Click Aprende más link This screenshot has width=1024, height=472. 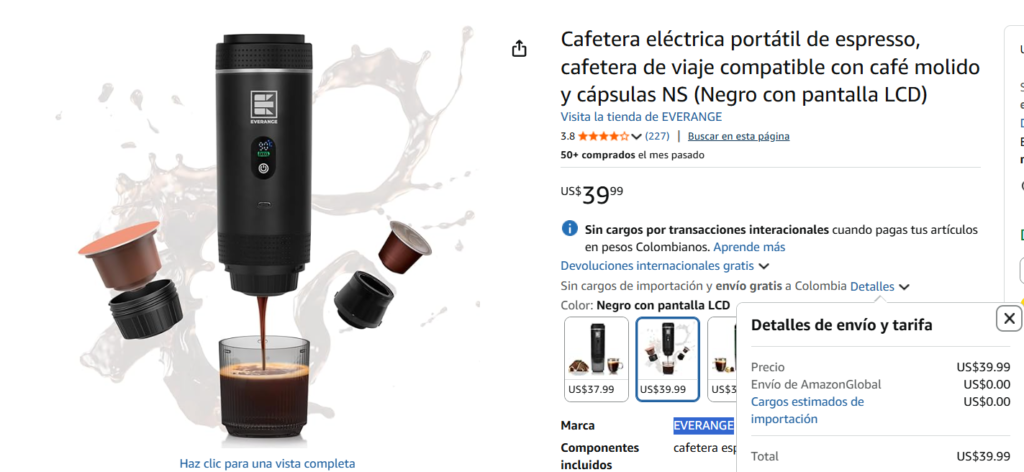pos(749,247)
